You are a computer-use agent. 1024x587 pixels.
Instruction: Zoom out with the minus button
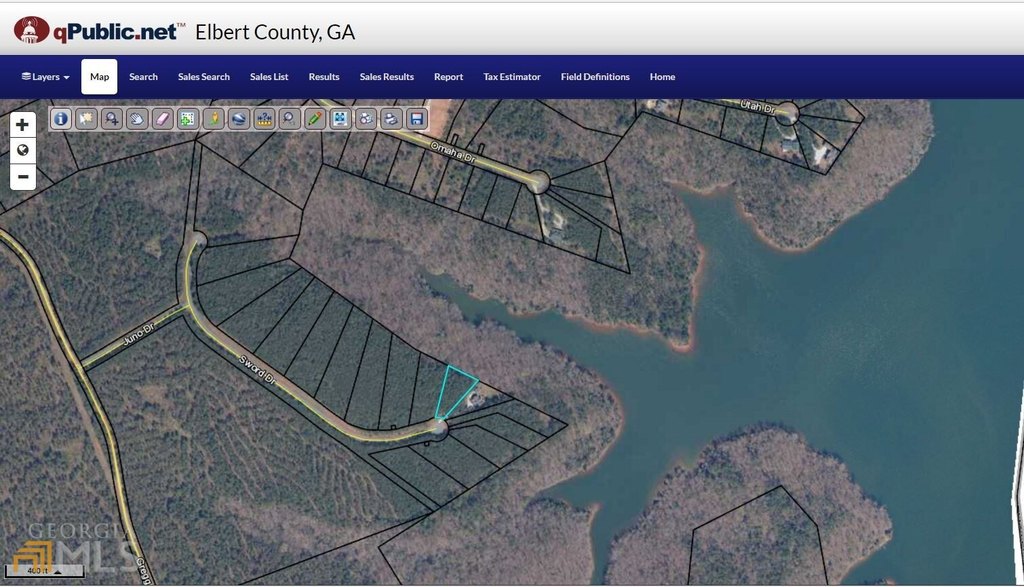click(23, 177)
